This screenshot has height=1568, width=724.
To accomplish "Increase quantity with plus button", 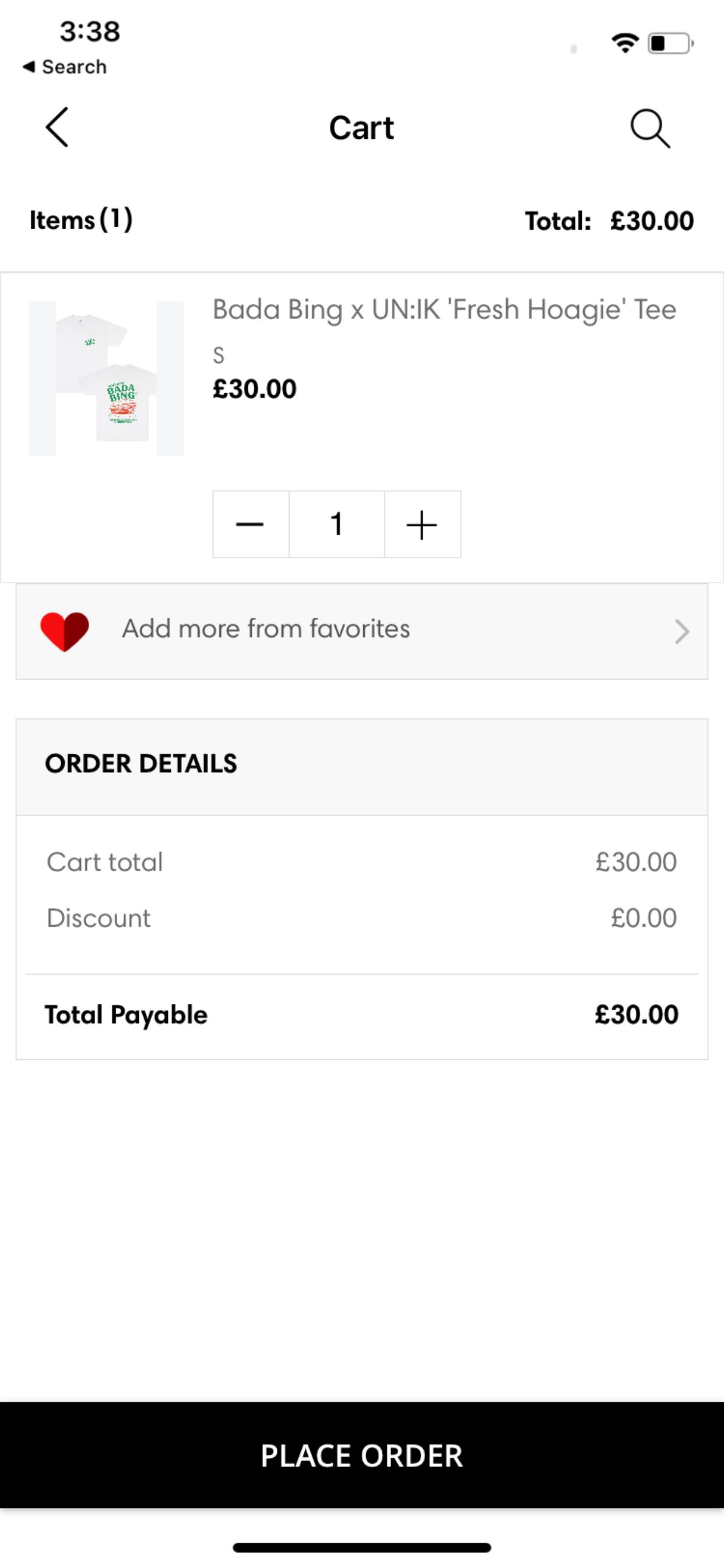I will [422, 524].
